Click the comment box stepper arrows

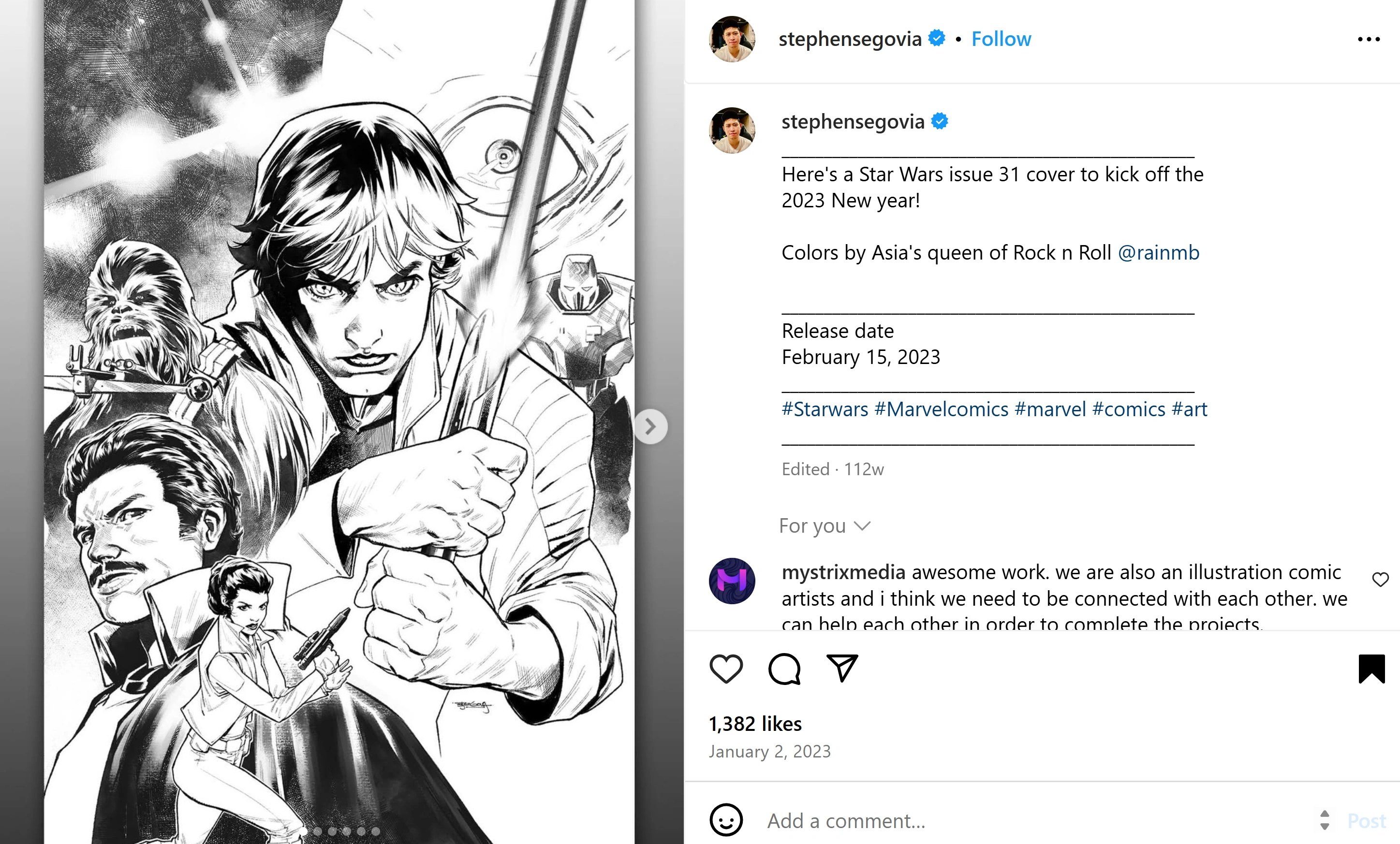[1325, 820]
